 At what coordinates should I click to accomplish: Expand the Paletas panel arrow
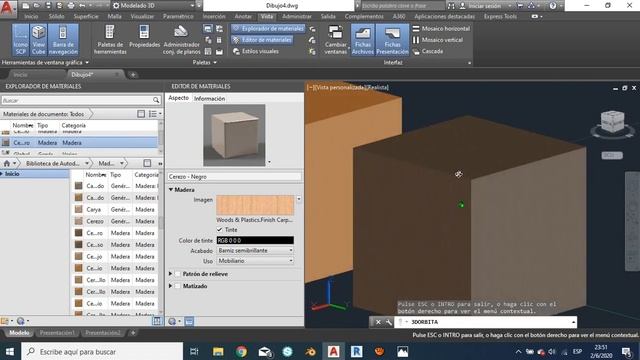215,62
